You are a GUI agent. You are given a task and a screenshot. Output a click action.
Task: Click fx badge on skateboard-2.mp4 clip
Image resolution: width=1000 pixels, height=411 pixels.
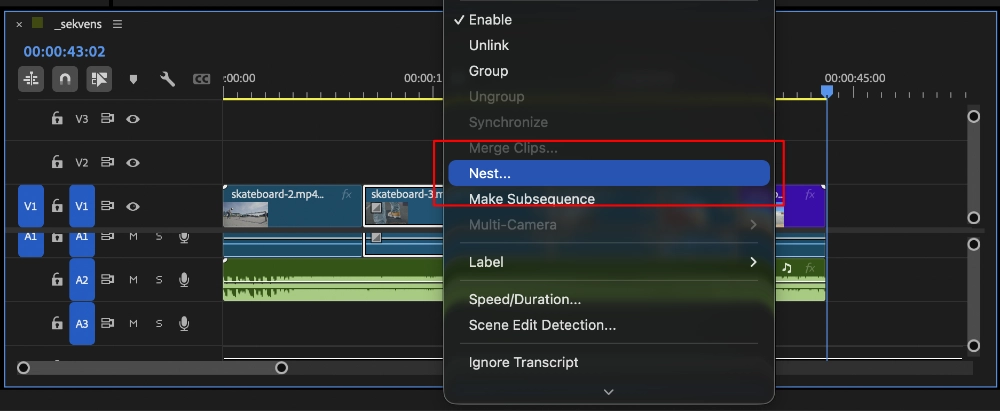coord(346,194)
